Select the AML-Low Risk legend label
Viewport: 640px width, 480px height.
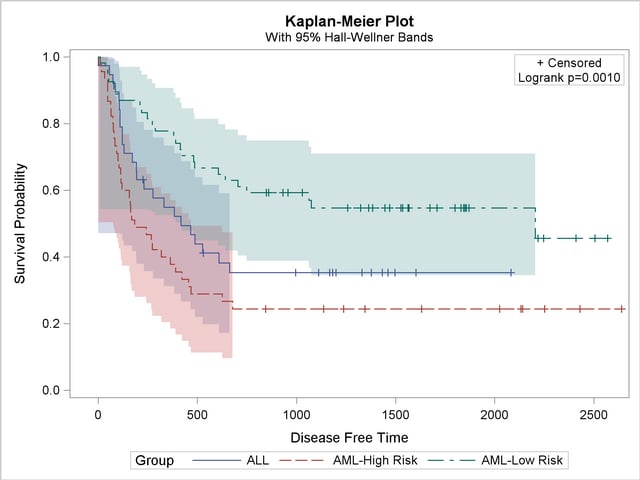pos(517,461)
